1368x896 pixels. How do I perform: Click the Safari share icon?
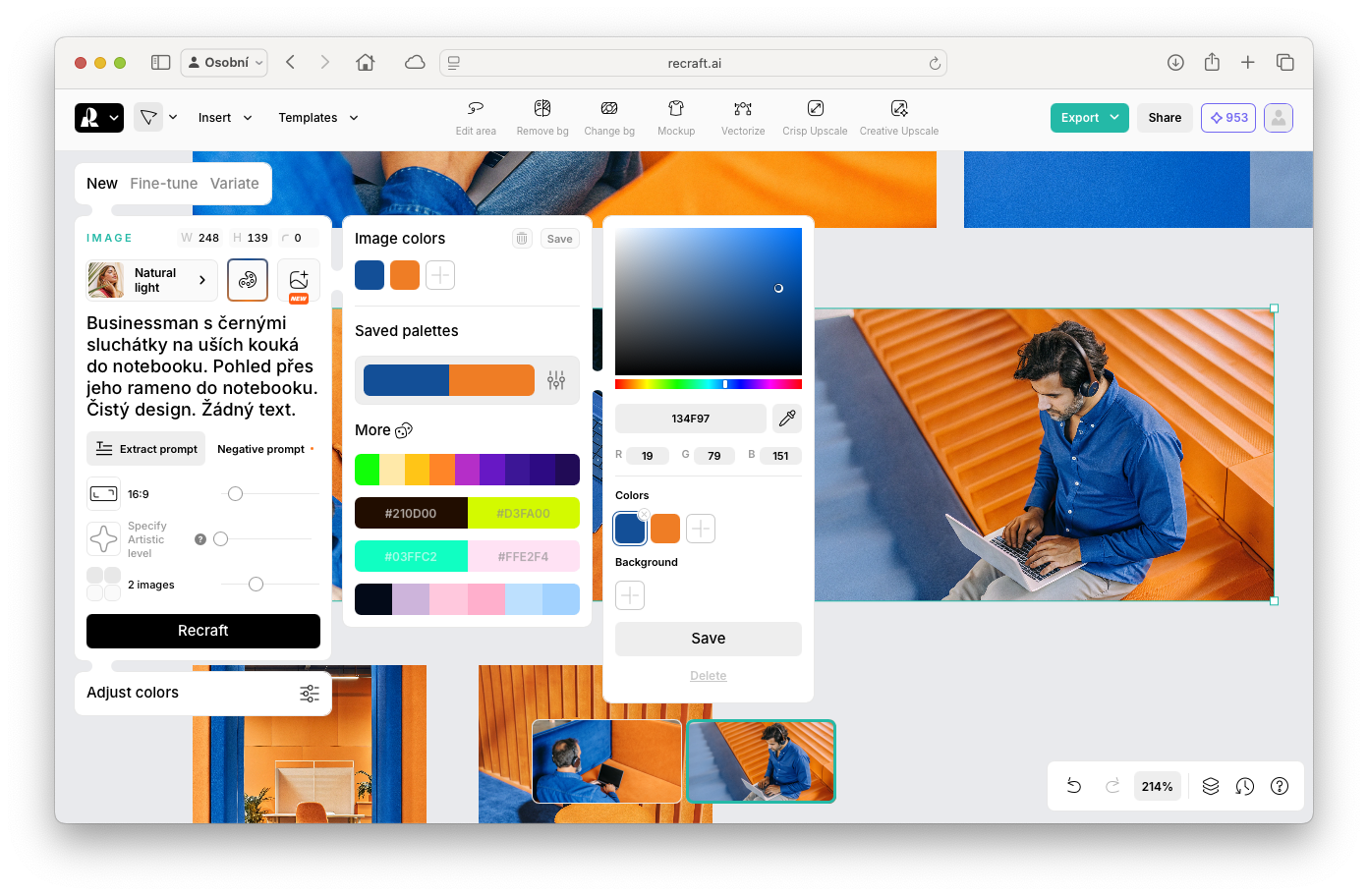pyautogui.click(x=1212, y=62)
